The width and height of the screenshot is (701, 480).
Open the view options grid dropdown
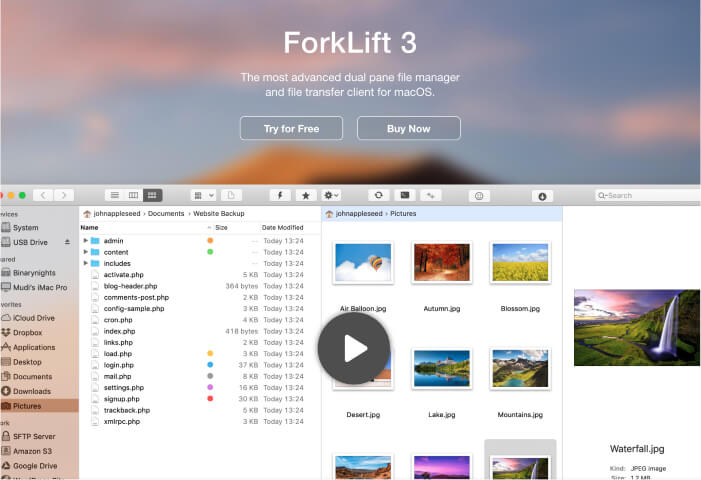click(x=203, y=195)
